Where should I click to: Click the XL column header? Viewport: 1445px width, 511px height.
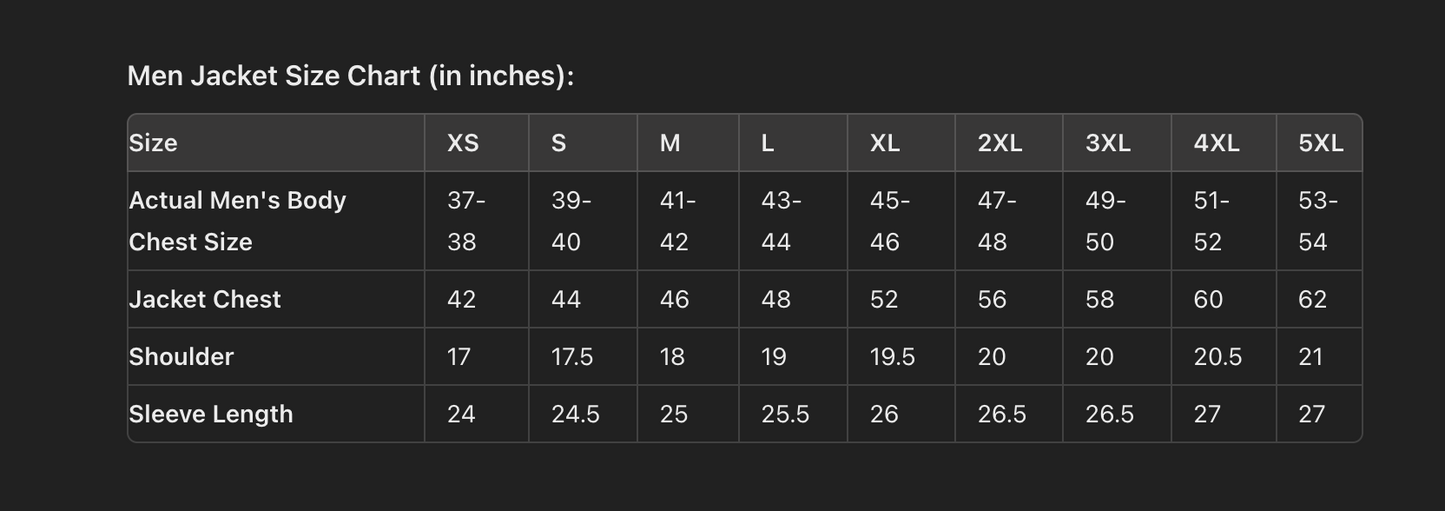(885, 143)
